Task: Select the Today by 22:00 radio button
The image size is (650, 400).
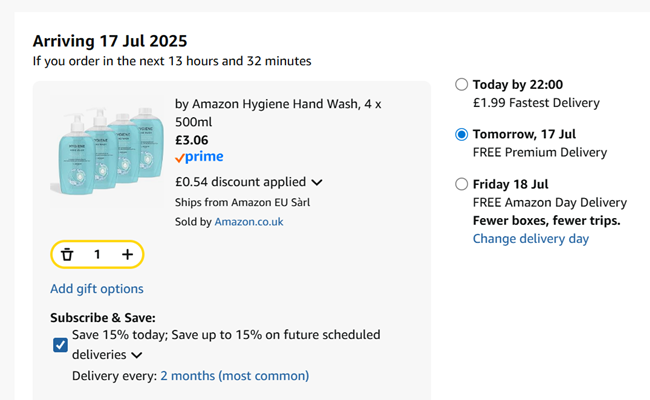Action: click(461, 85)
